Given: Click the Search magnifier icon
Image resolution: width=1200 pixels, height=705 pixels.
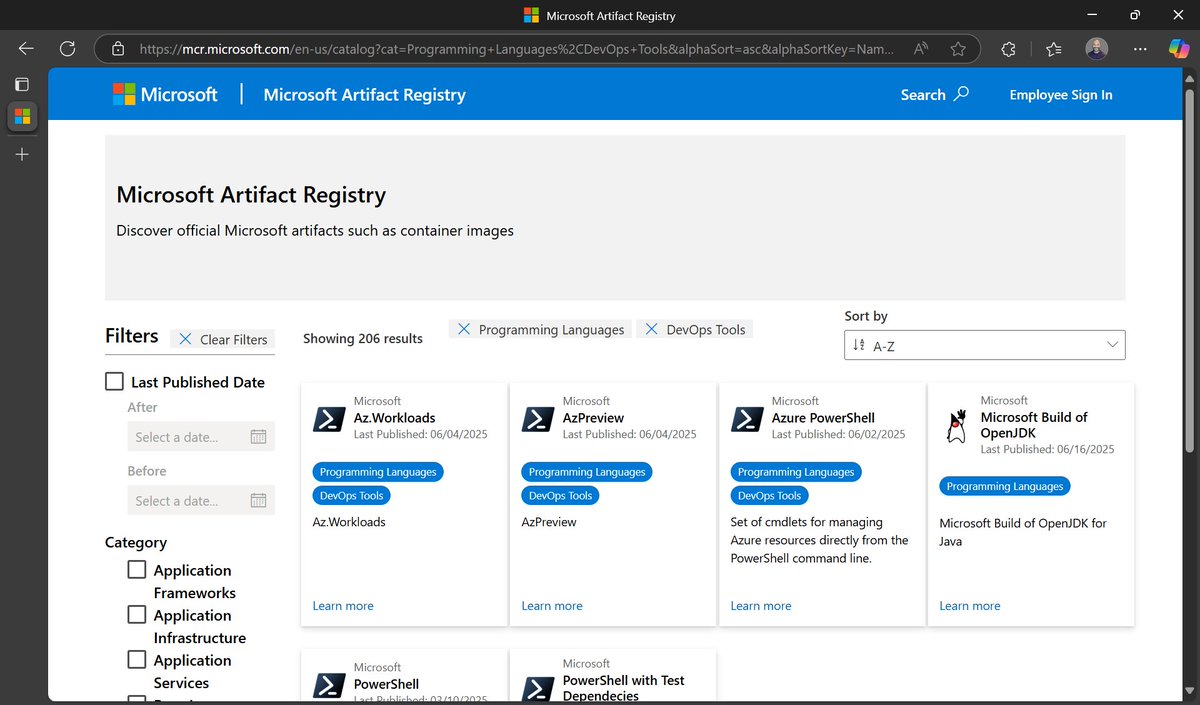Looking at the screenshot, I should (961, 94).
